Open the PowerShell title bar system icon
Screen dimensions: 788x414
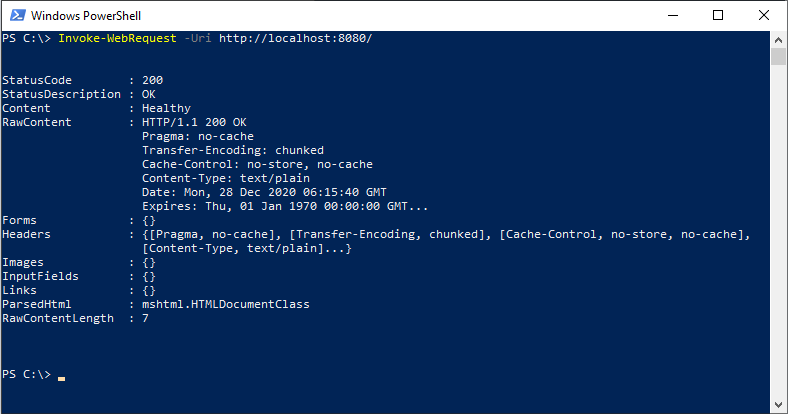18,16
